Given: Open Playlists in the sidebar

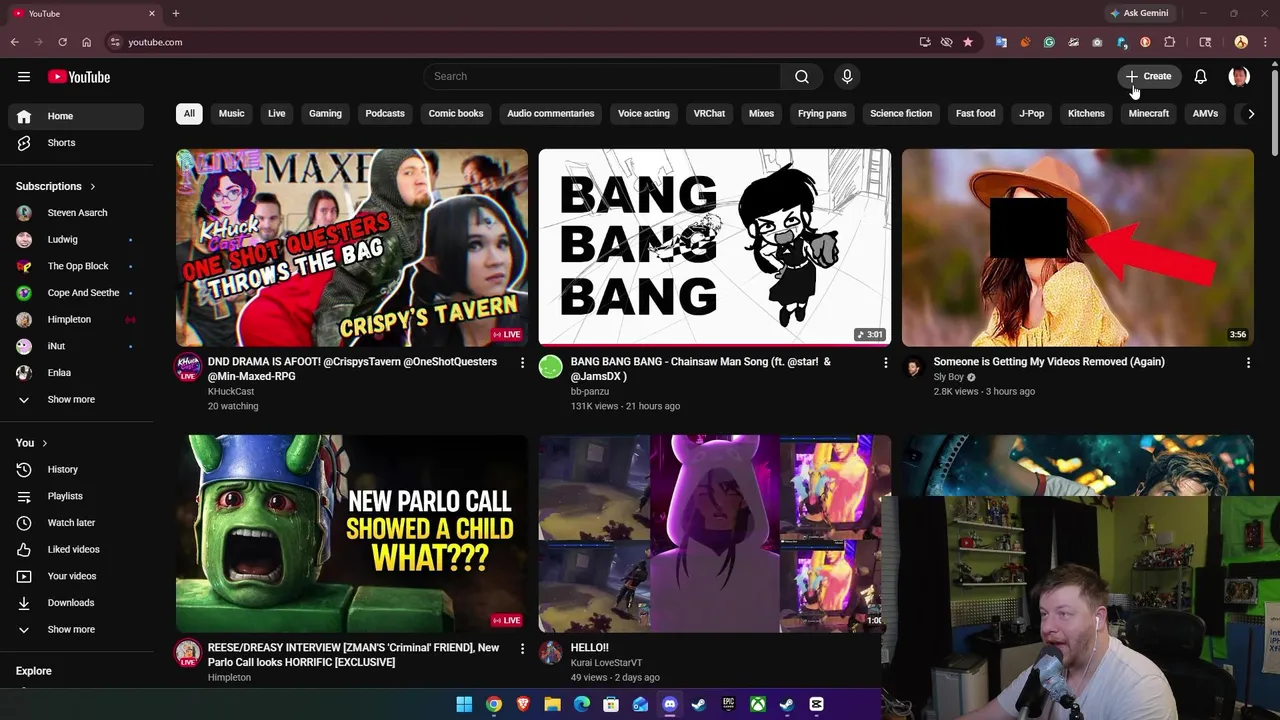Looking at the screenshot, I should click(76, 496).
